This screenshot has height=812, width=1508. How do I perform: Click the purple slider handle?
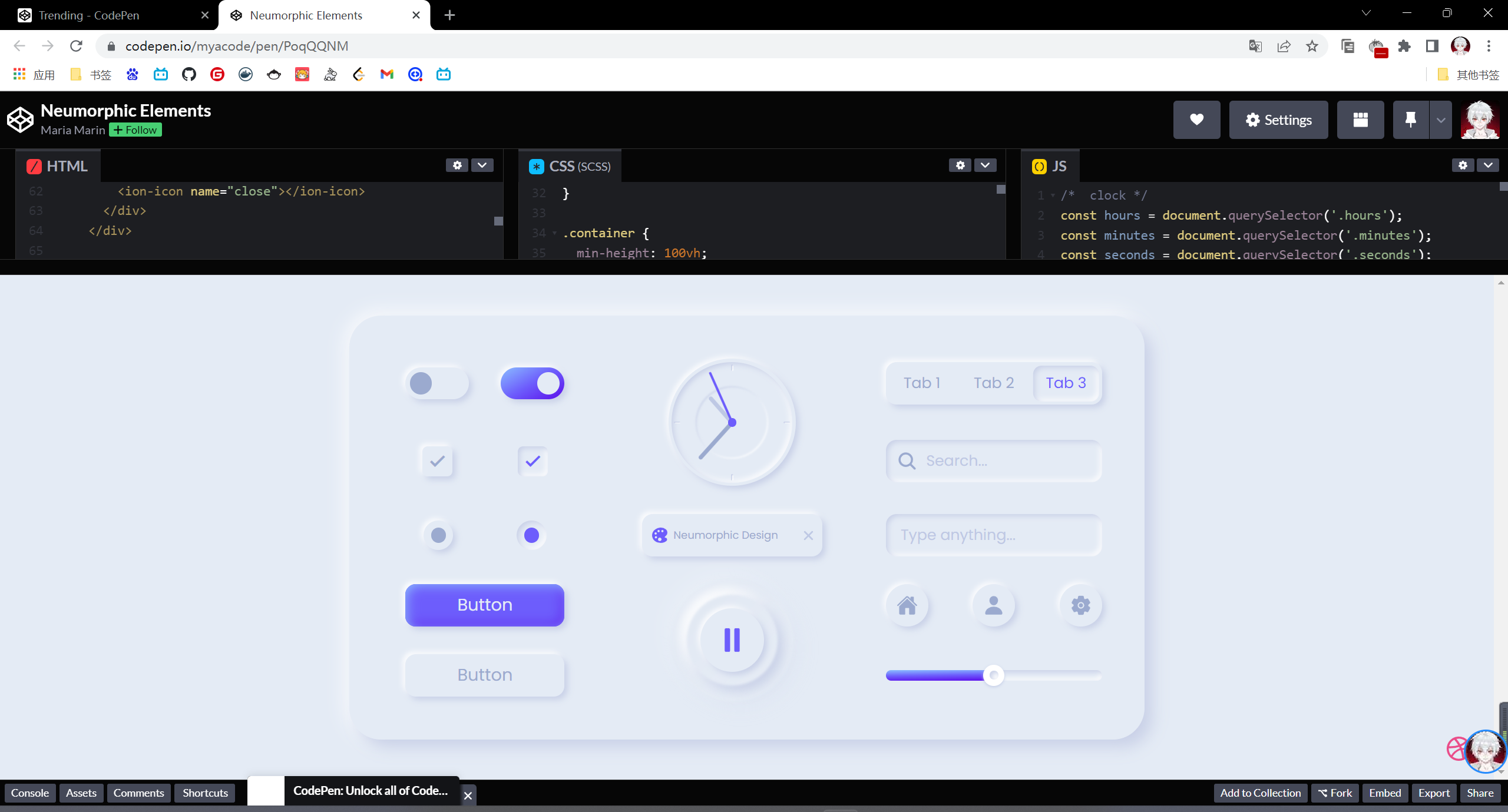(x=993, y=675)
